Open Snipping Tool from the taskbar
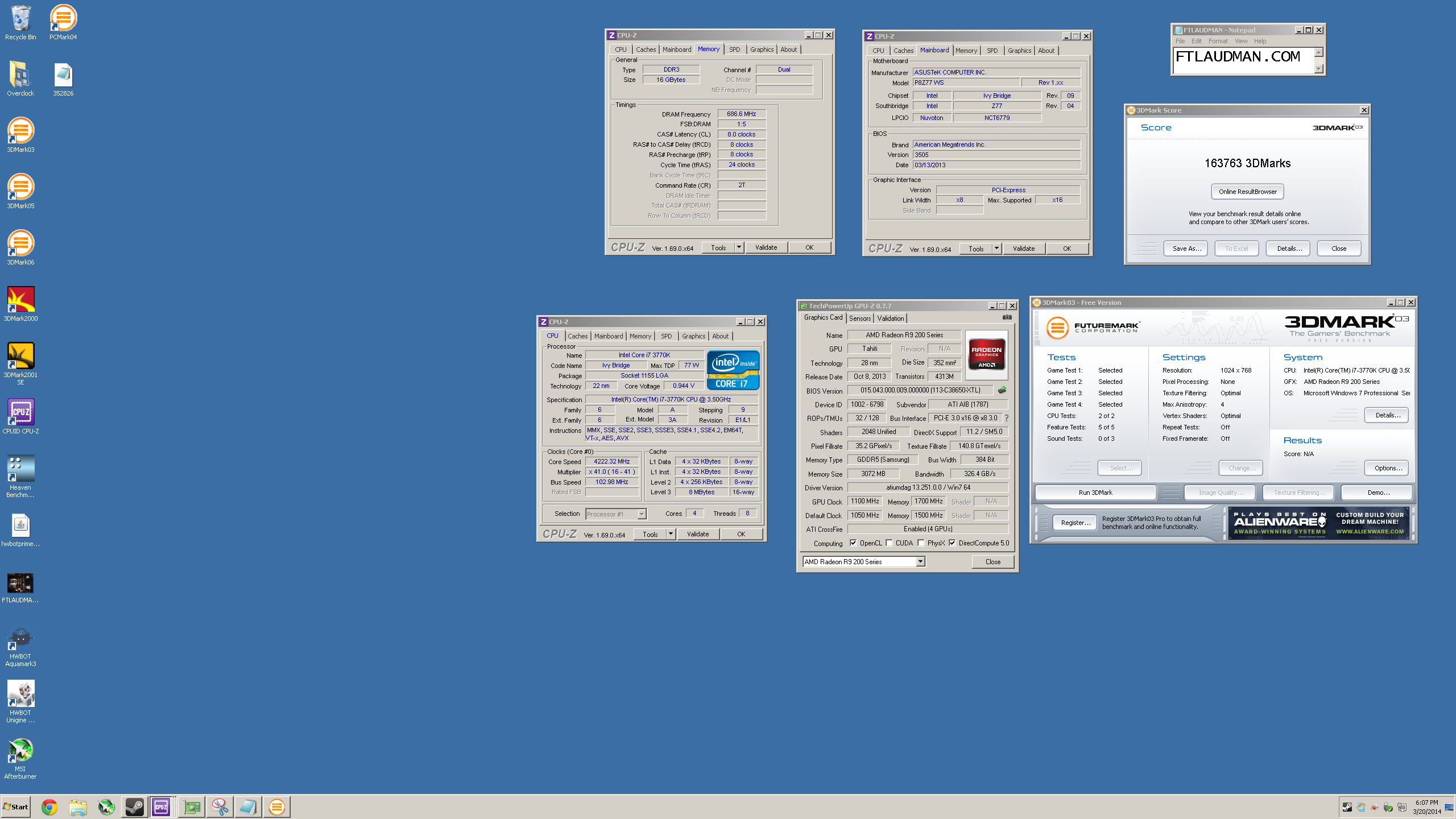 (220, 807)
